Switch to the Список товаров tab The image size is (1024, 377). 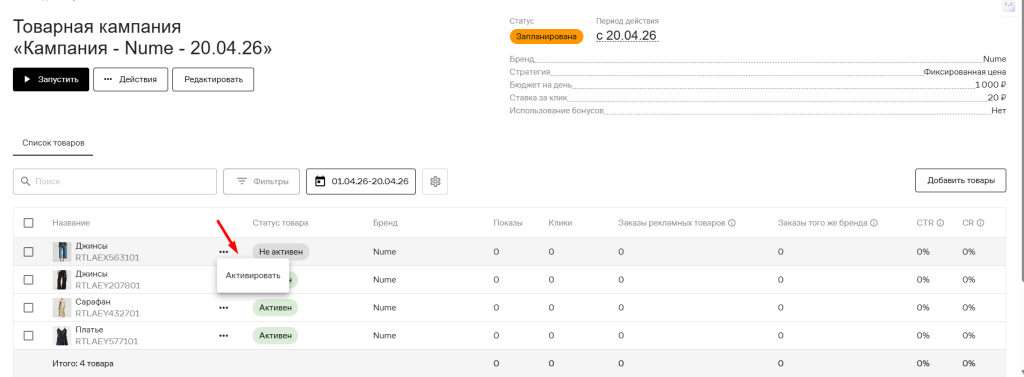(x=54, y=142)
